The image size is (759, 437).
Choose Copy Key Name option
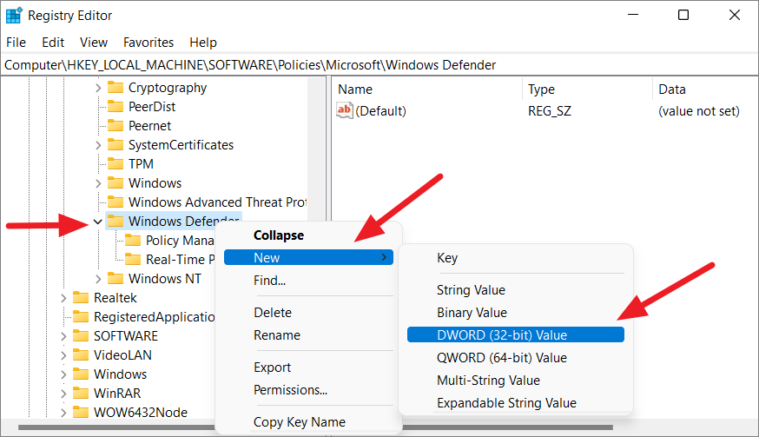click(x=299, y=422)
